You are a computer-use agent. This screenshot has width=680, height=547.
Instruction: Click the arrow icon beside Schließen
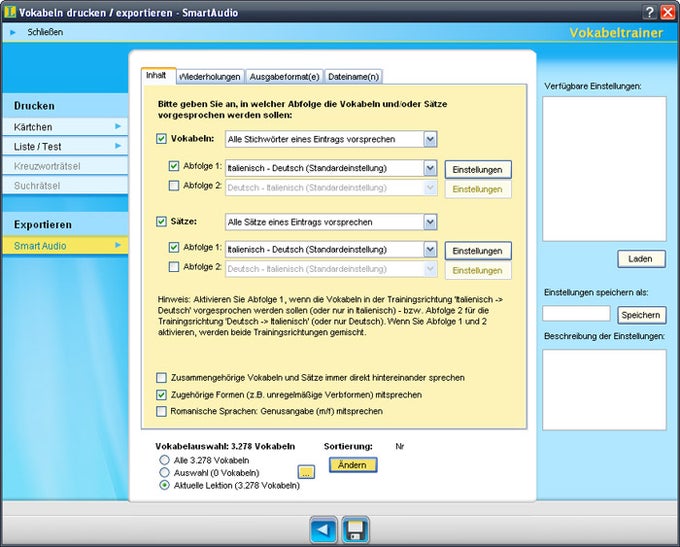click(x=13, y=32)
